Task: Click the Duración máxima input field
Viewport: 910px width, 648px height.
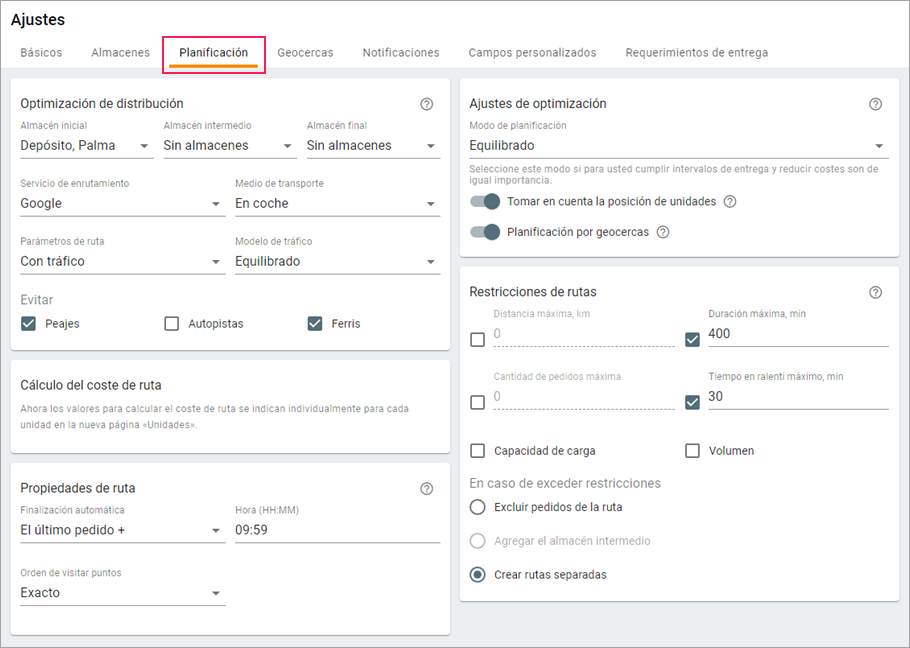Action: pyautogui.click(x=797, y=334)
